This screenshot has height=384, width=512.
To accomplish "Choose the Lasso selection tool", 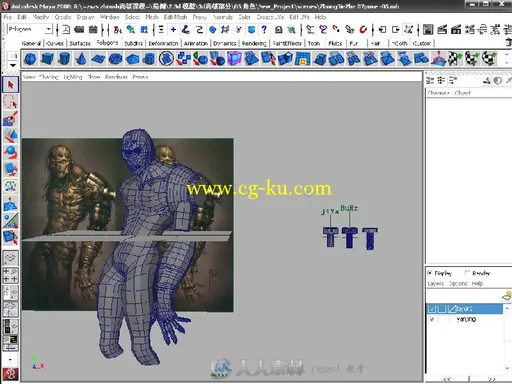I will point(10,102).
